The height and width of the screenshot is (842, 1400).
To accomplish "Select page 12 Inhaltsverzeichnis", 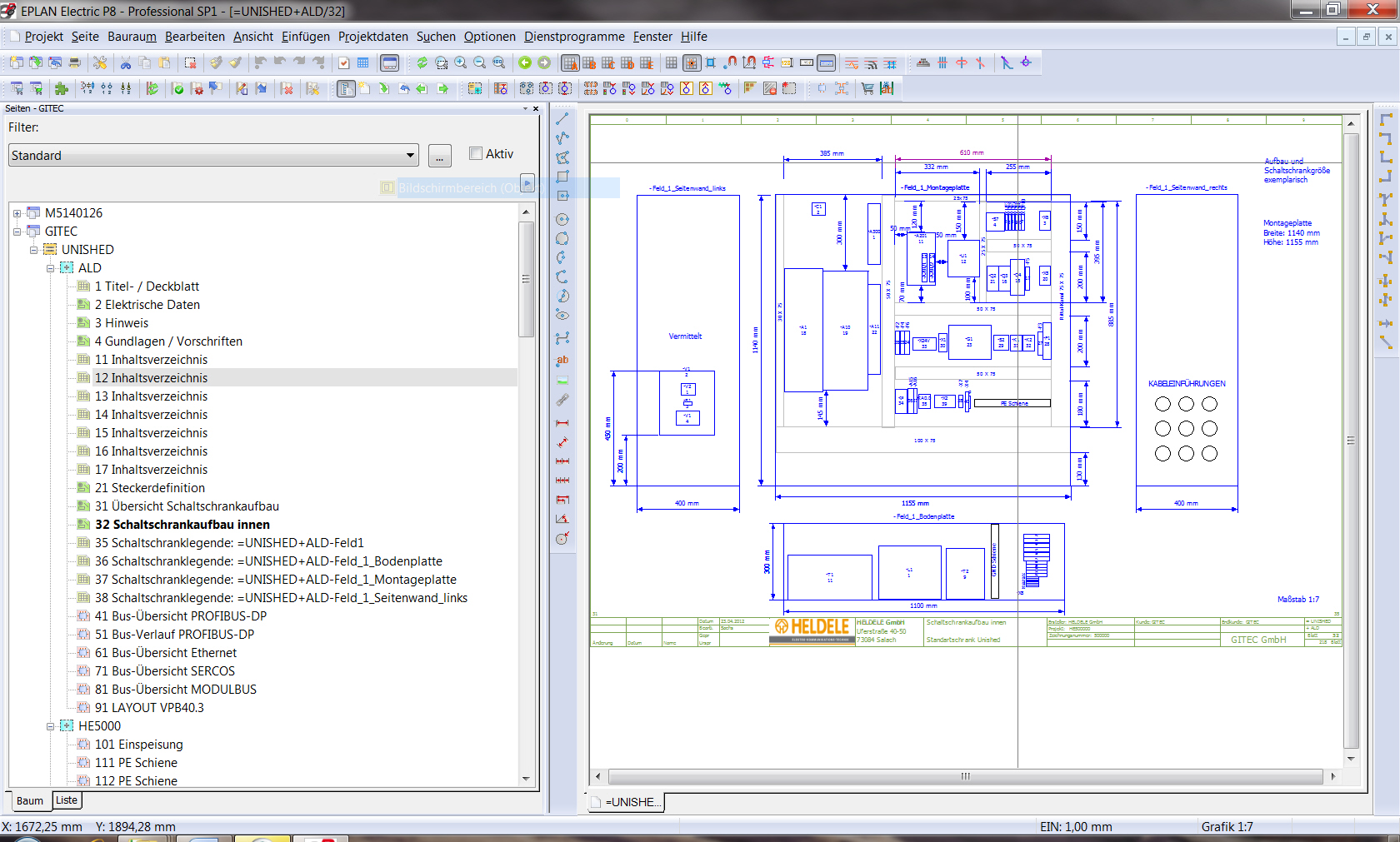I will (x=151, y=378).
